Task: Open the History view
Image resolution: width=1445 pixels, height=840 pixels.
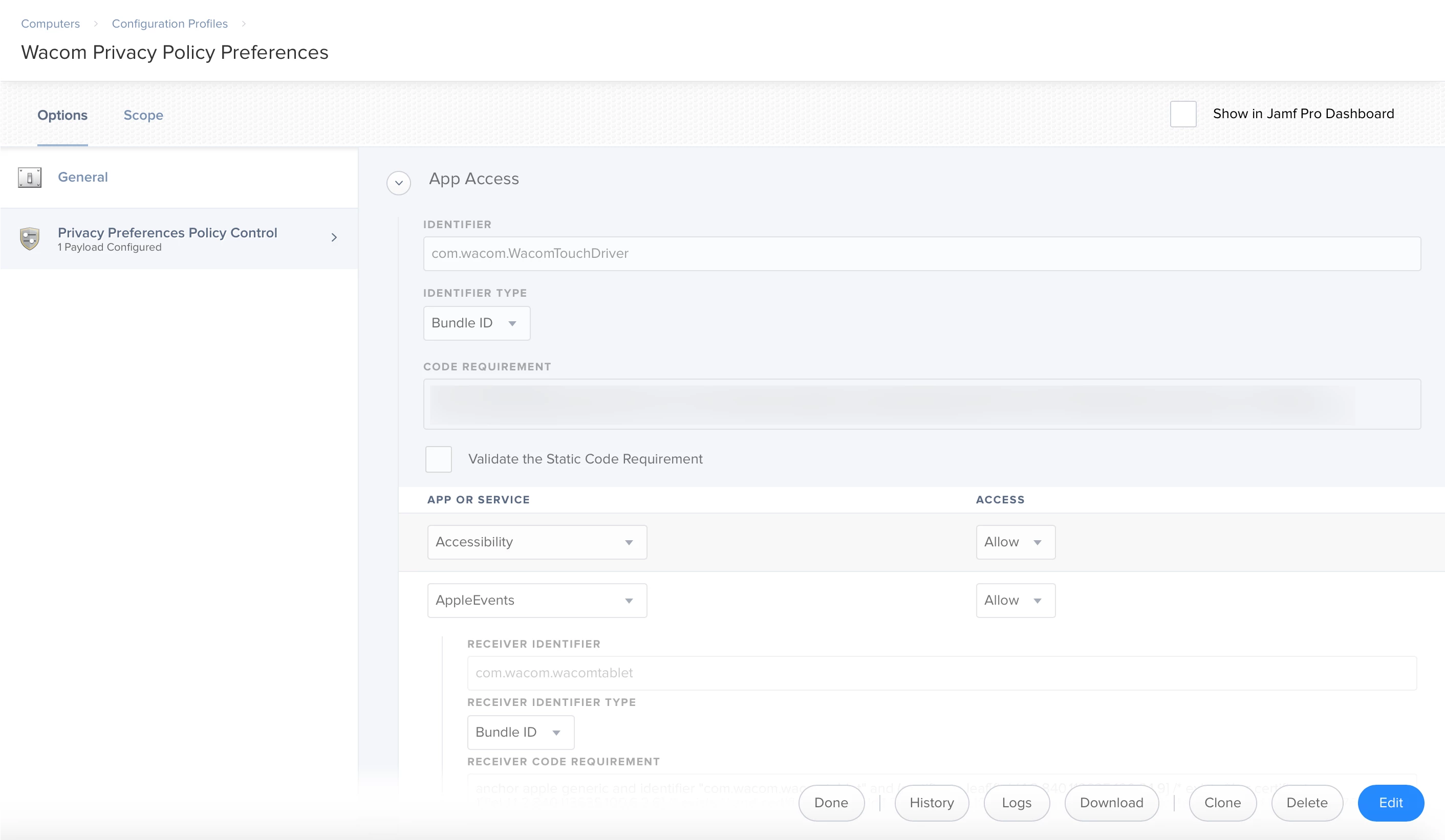Action: click(932, 803)
